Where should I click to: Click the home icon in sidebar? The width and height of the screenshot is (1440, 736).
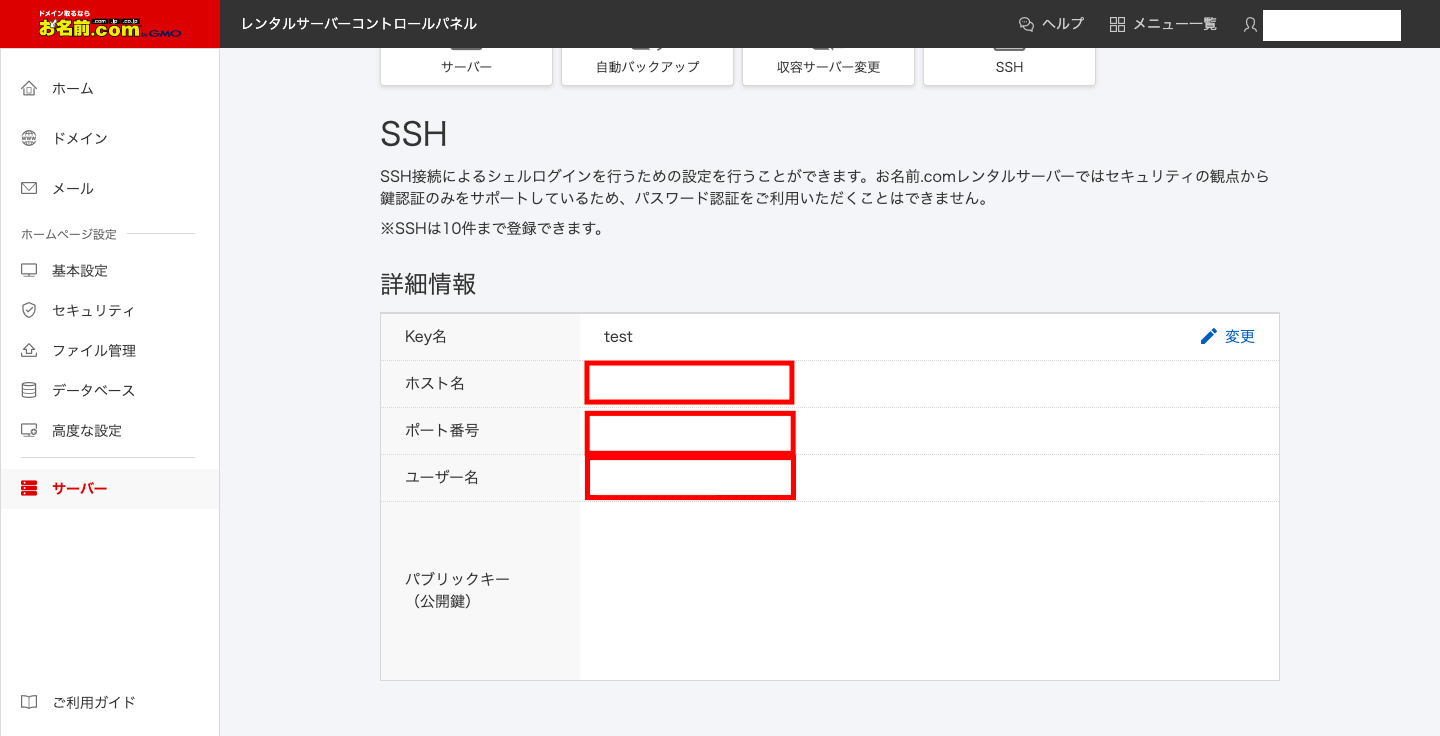coord(29,89)
